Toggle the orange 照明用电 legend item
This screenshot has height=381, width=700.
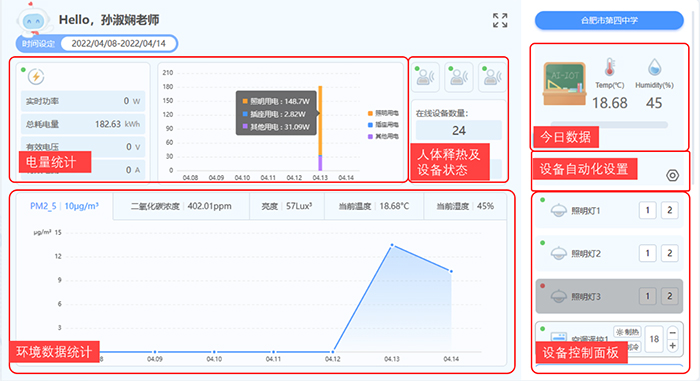[x=383, y=113]
